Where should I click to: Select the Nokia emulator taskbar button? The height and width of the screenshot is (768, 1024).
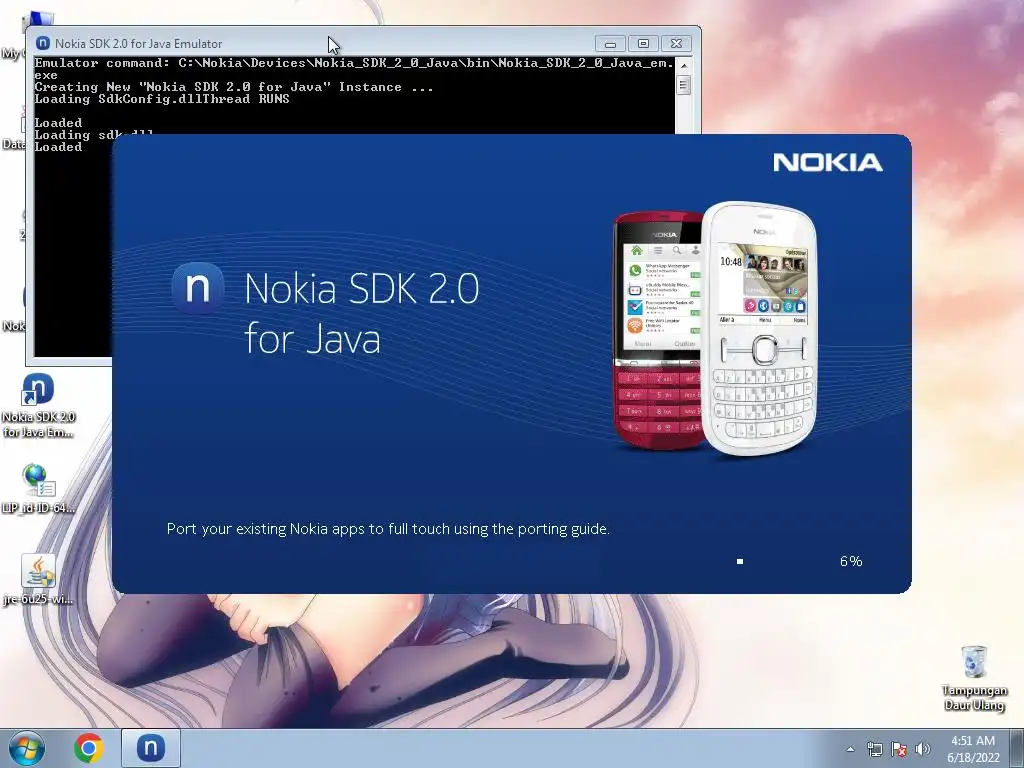coord(150,748)
